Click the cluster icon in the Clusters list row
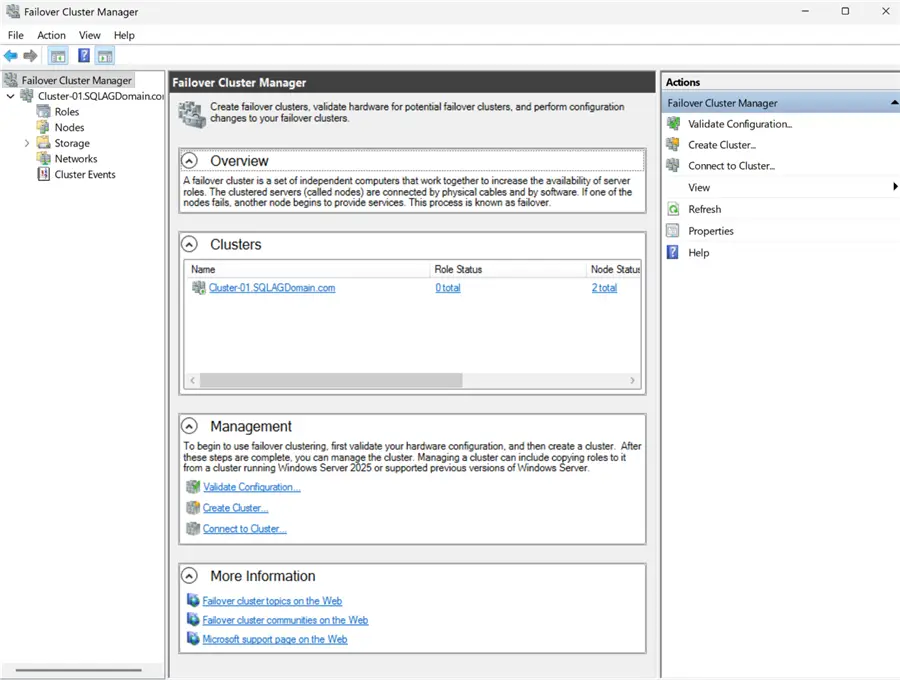Screen dimensions: 900x680 click(199, 287)
